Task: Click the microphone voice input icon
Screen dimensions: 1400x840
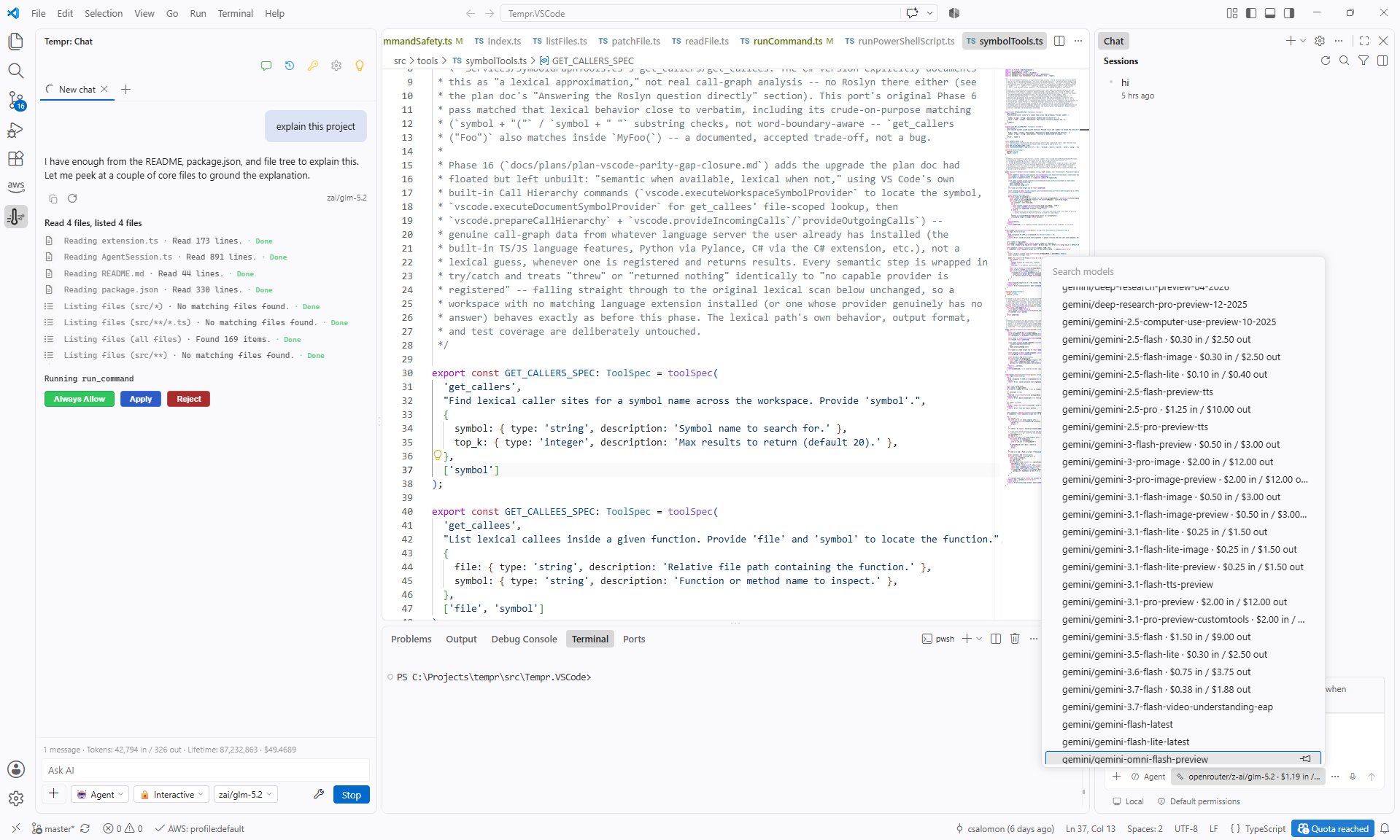Action: tap(1353, 777)
